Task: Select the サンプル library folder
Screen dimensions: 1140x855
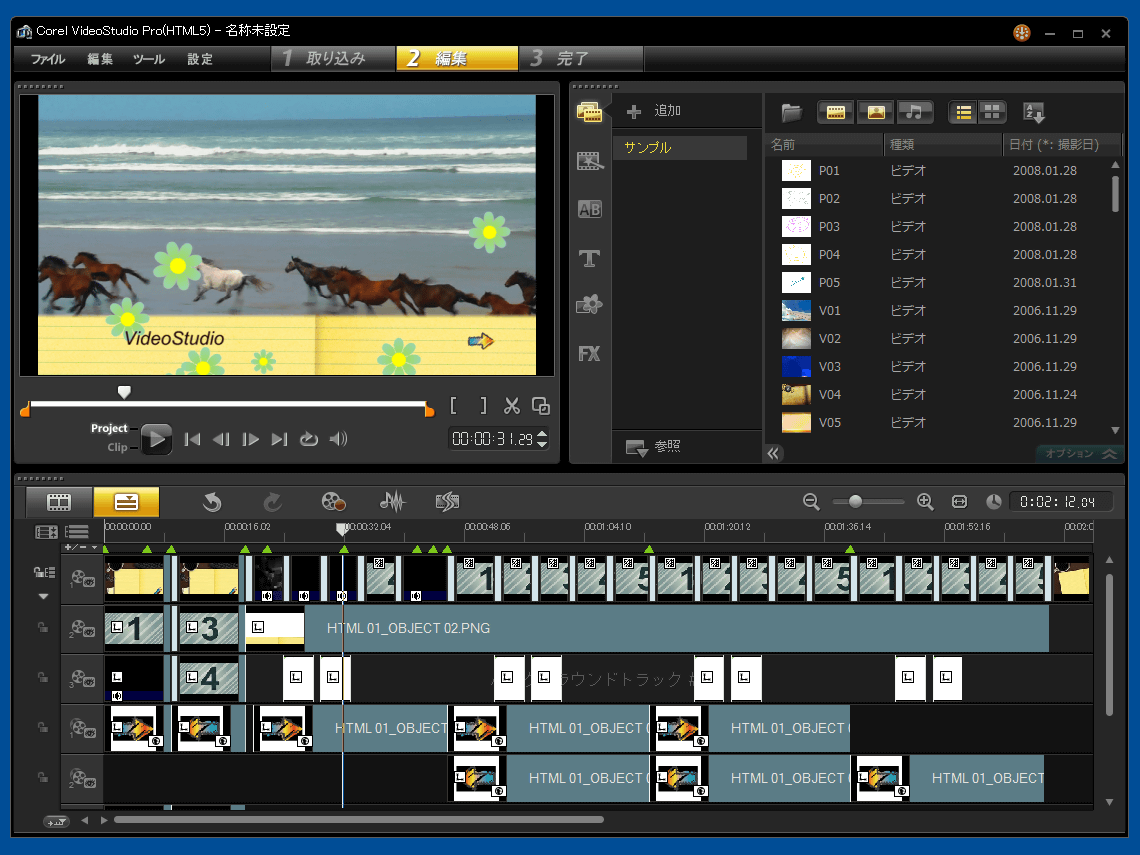Action: point(679,148)
